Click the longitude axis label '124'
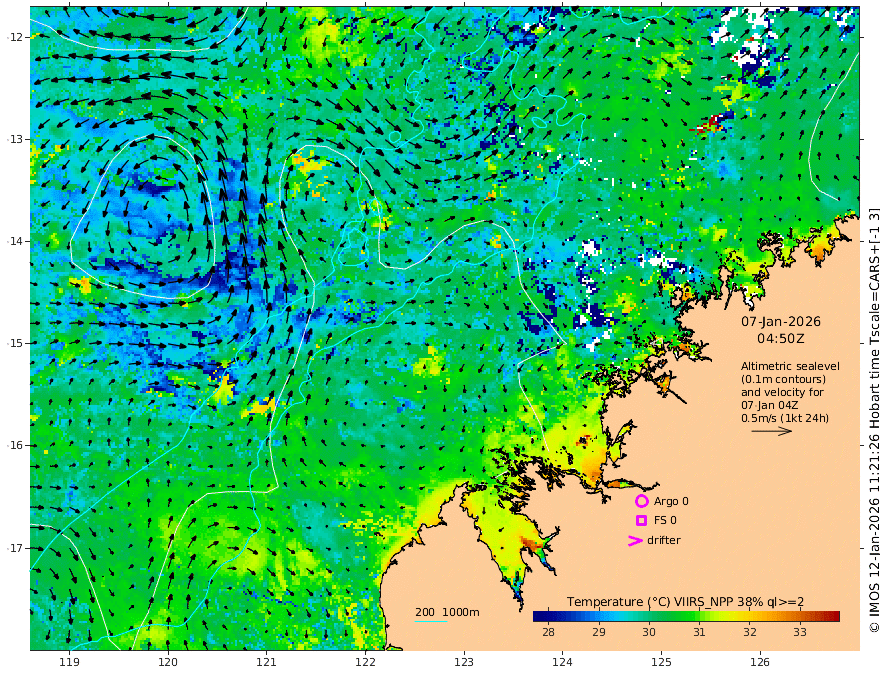 click(562, 663)
